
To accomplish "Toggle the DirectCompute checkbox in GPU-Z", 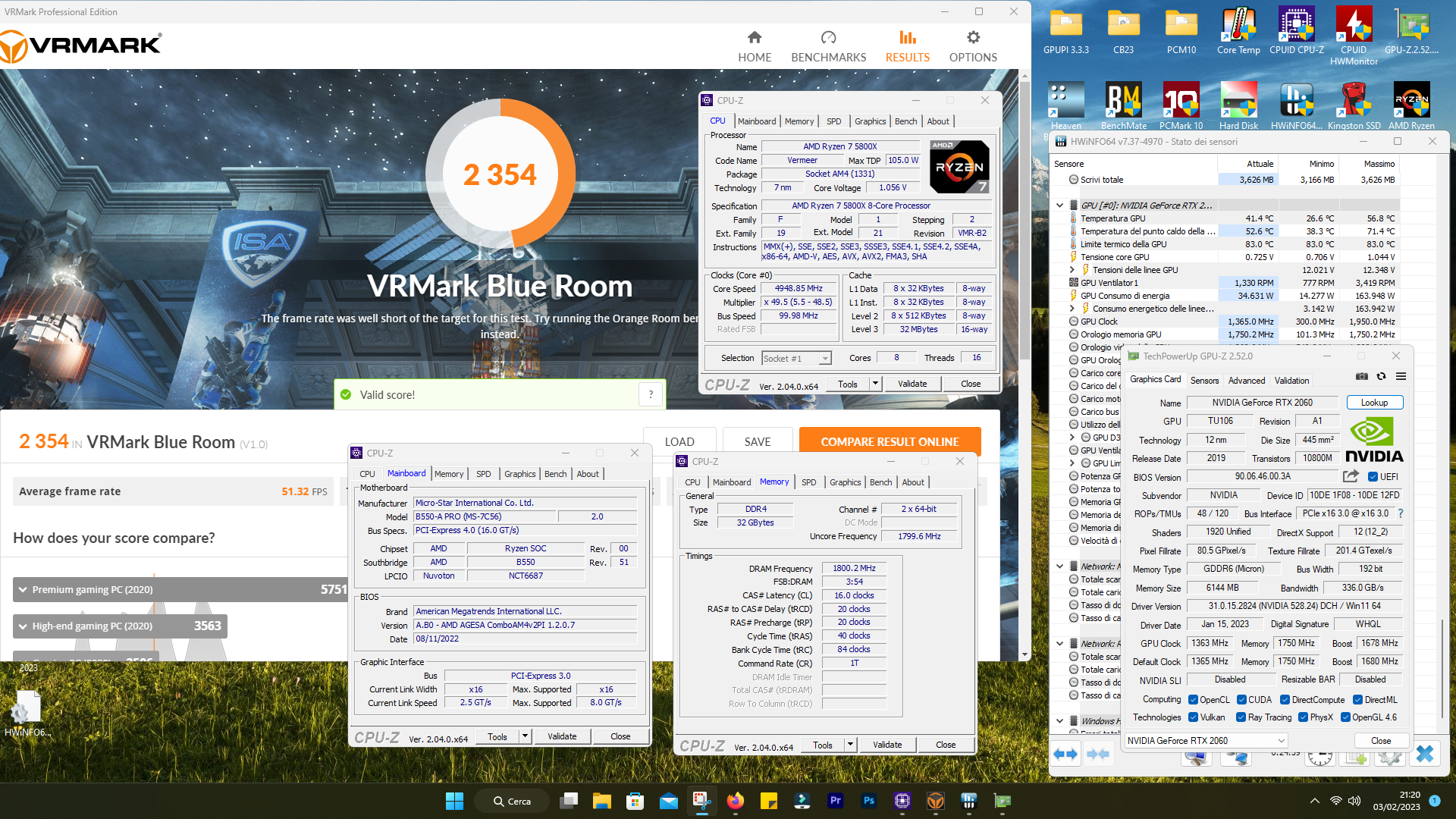I will pos(1285,700).
